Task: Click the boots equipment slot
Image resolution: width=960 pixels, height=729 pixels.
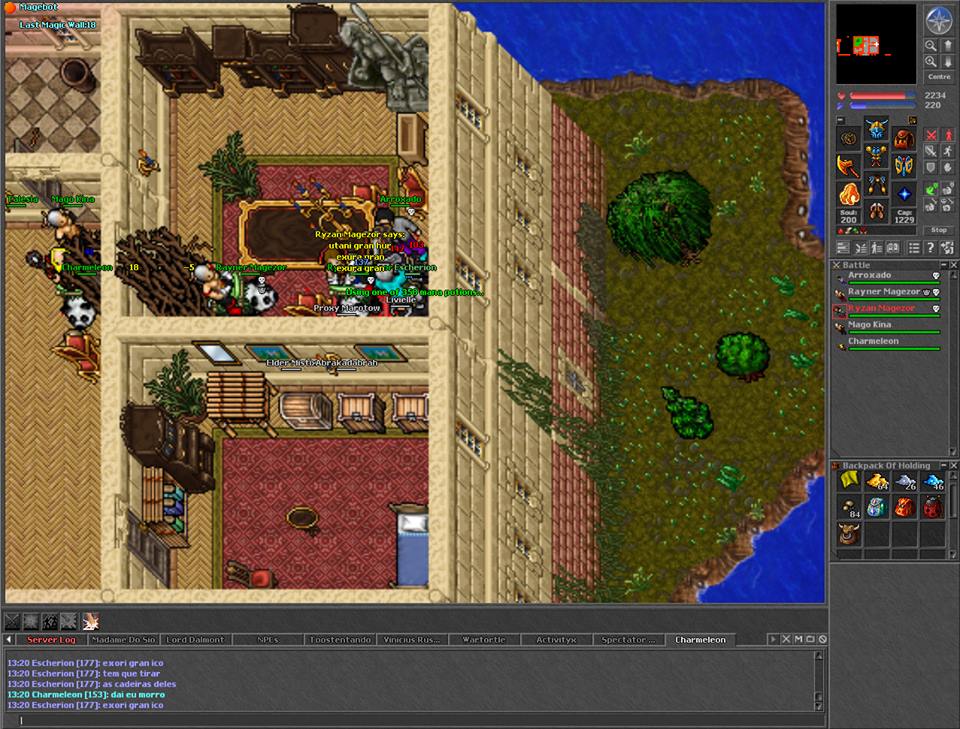Action: [x=876, y=211]
